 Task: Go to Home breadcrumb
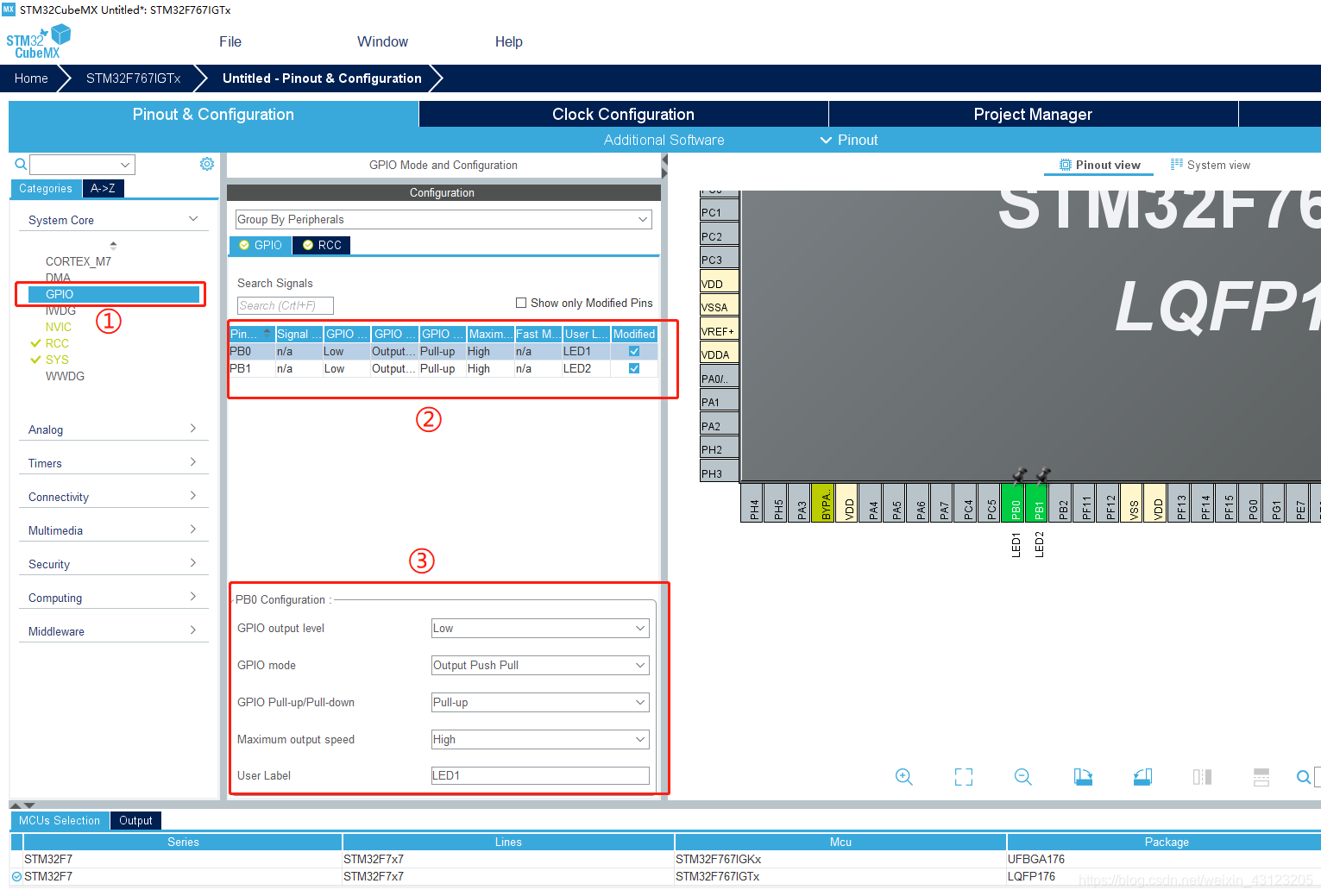pos(31,78)
